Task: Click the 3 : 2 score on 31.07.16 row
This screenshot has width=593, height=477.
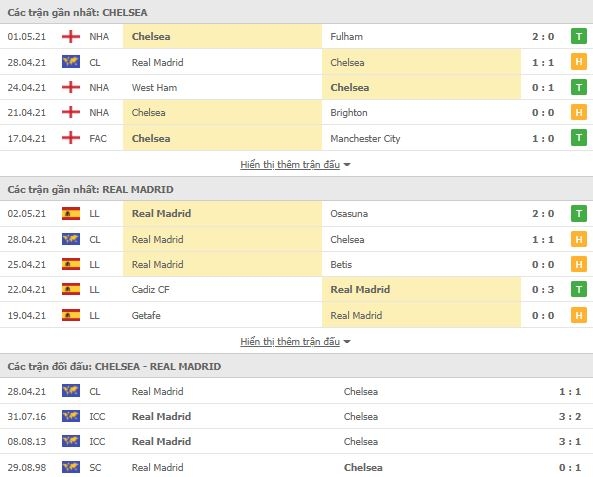Action: pos(570,416)
